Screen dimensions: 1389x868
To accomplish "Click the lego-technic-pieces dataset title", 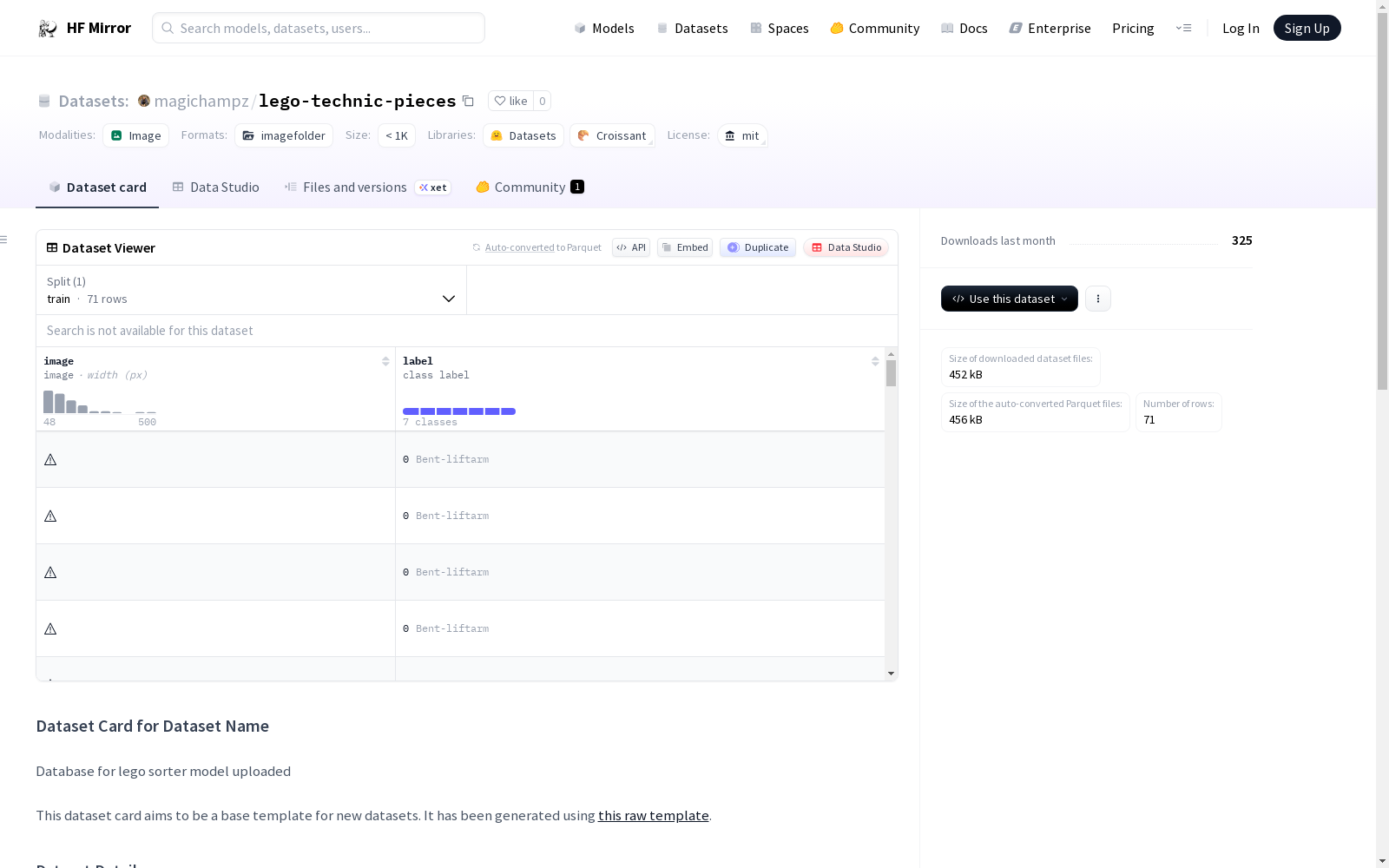I will (x=357, y=101).
